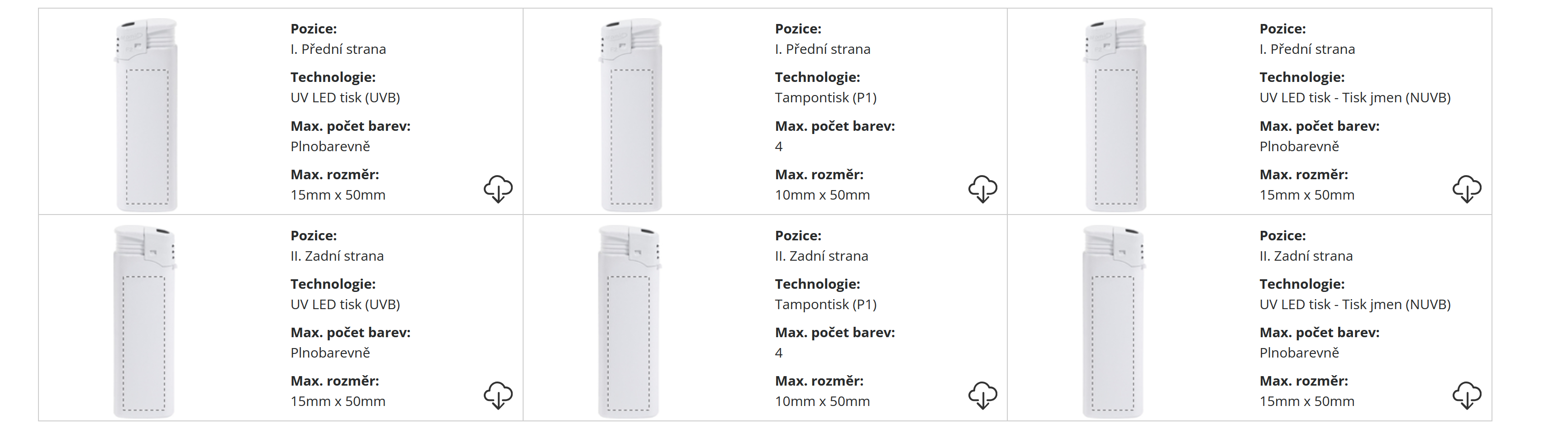Click front side 'UV LED tisk - Tisk jmen (NUVB)' text

1355,97
